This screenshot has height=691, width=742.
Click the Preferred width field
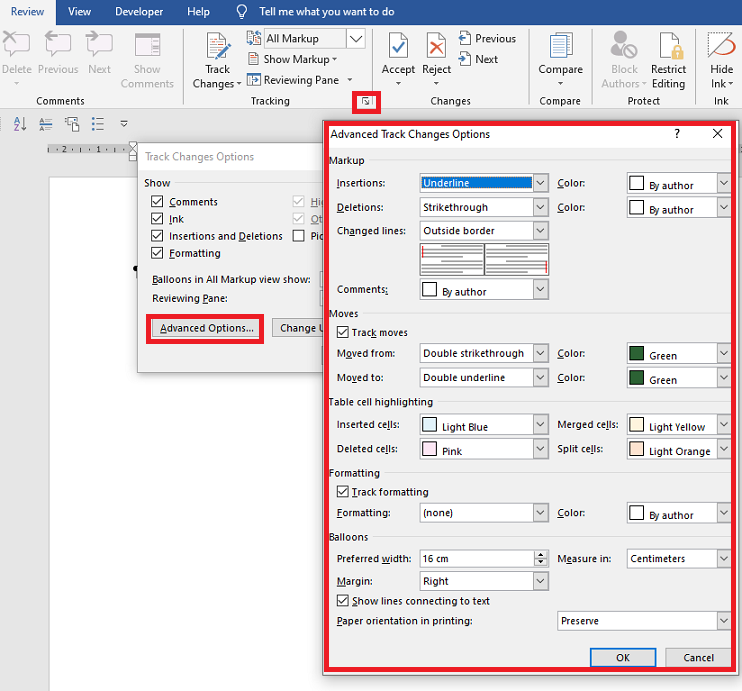477,558
